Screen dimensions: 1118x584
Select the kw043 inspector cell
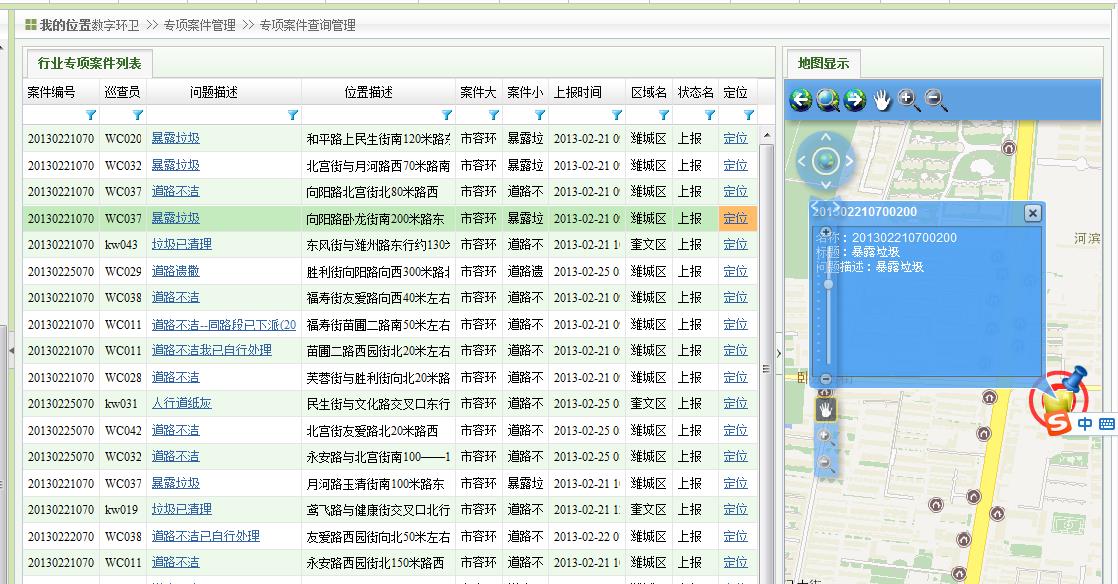click(123, 245)
